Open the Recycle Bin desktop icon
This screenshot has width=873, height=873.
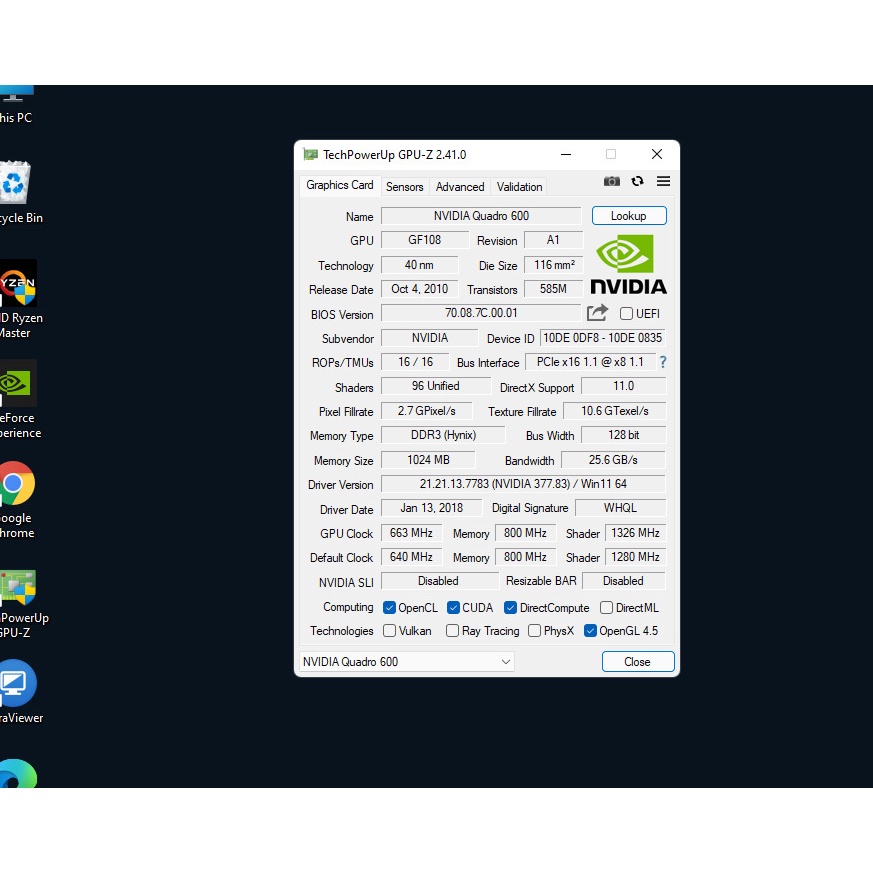[14, 184]
